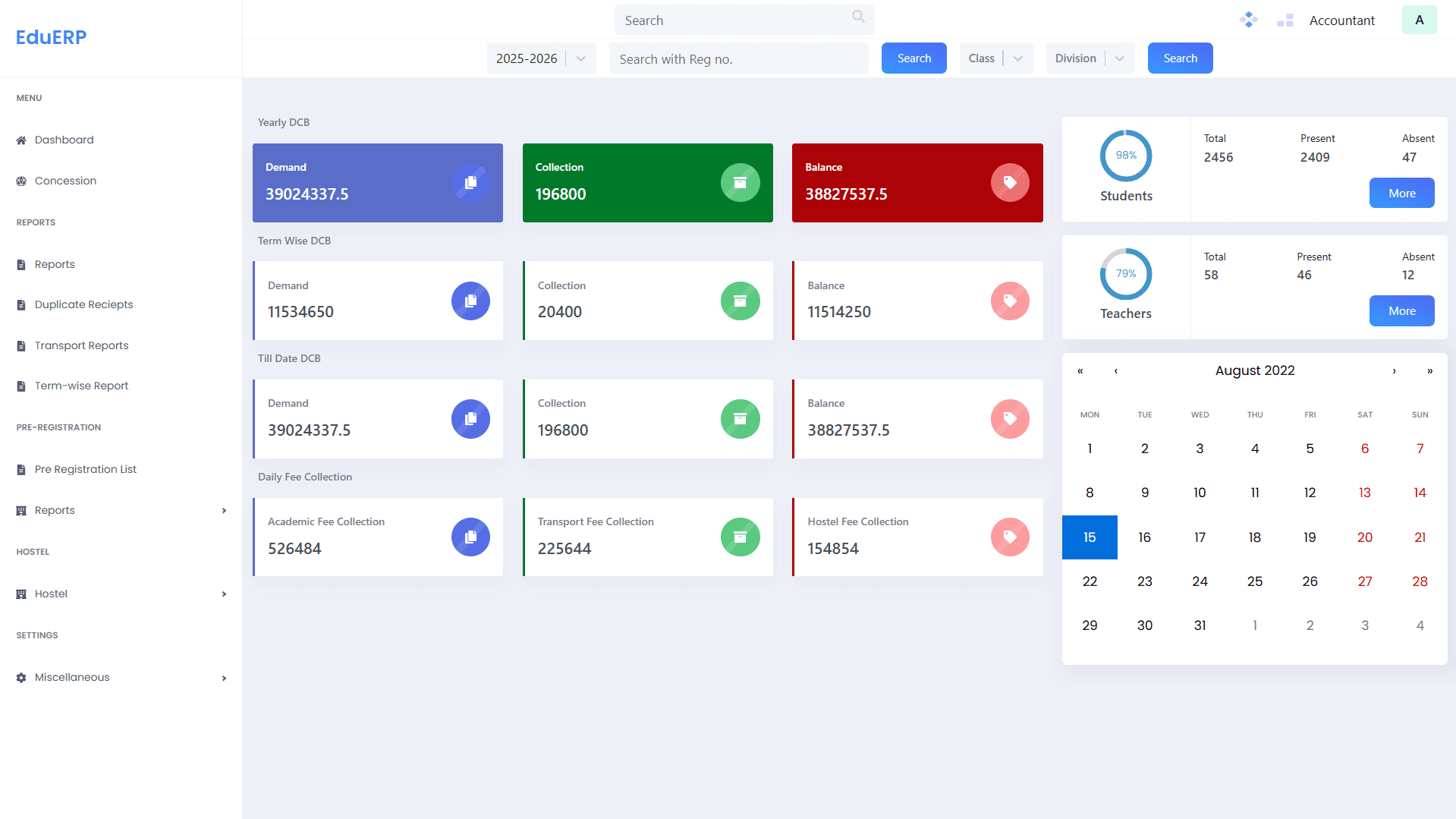This screenshot has height=819, width=1456.
Task: Click the blue diamond apps icon in top bar
Action: (1247, 20)
